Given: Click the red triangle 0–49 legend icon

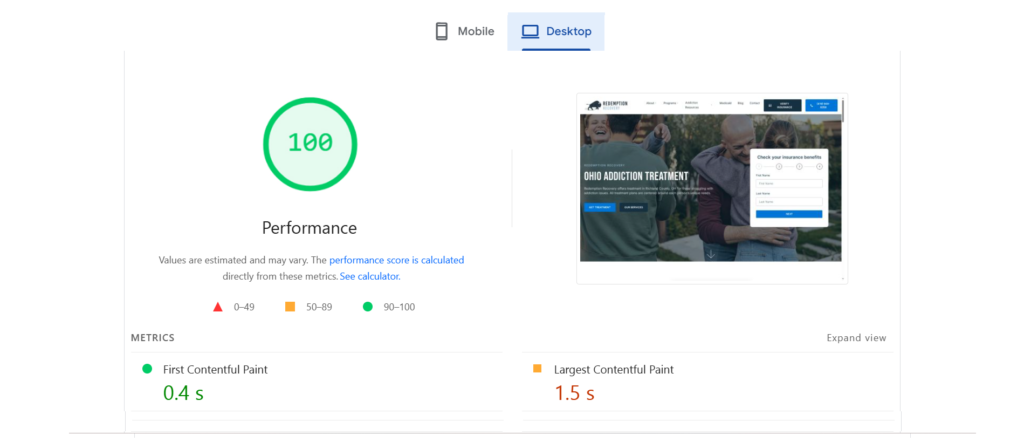Looking at the screenshot, I should click(218, 307).
